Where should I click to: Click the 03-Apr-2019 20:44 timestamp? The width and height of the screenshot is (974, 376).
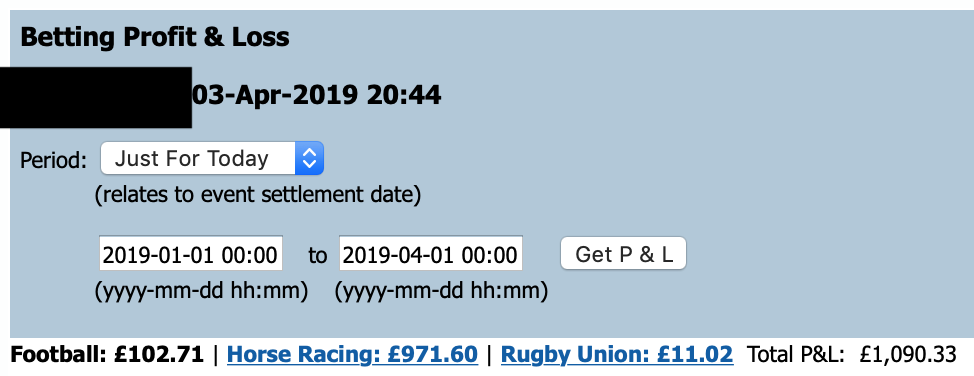pyautogui.click(x=316, y=96)
